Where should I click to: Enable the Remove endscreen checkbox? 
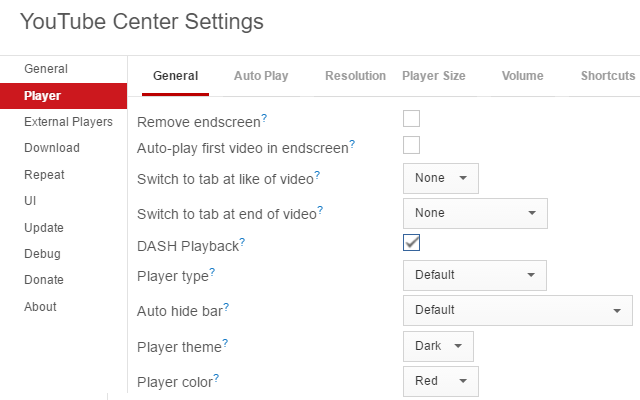pyautogui.click(x=411, y=119)
